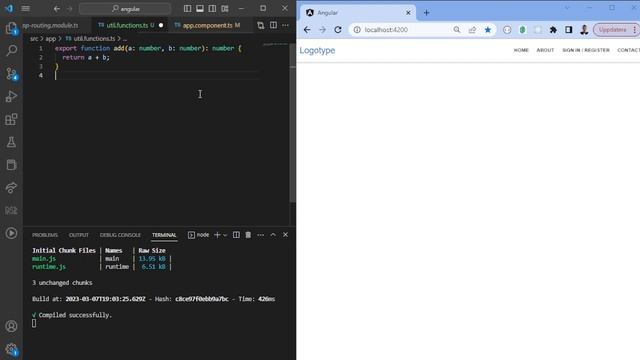Open the Run and Debug view

pyautogui.click(x=11, y=96)
